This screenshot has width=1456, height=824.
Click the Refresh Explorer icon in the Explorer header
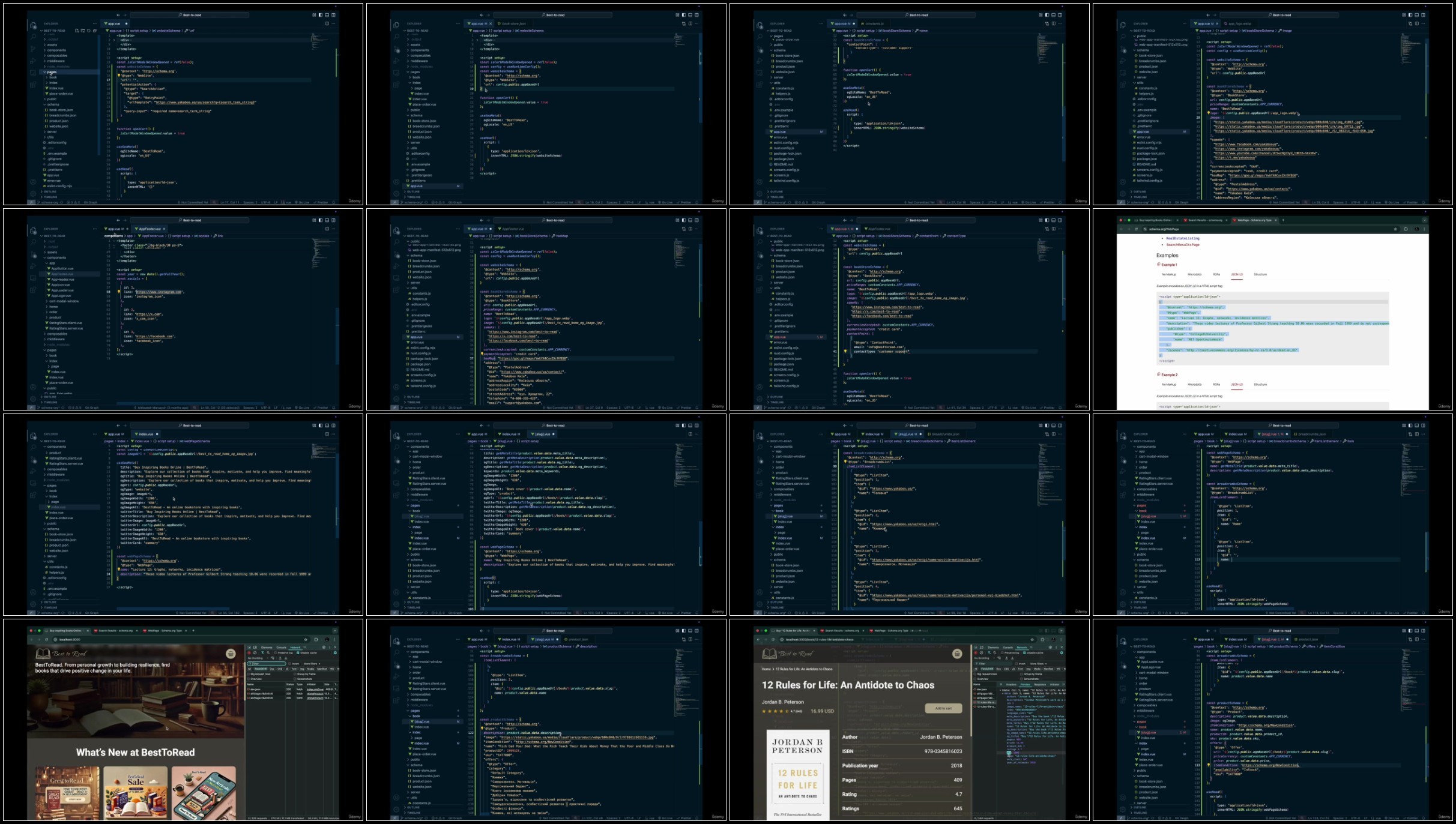89,31
